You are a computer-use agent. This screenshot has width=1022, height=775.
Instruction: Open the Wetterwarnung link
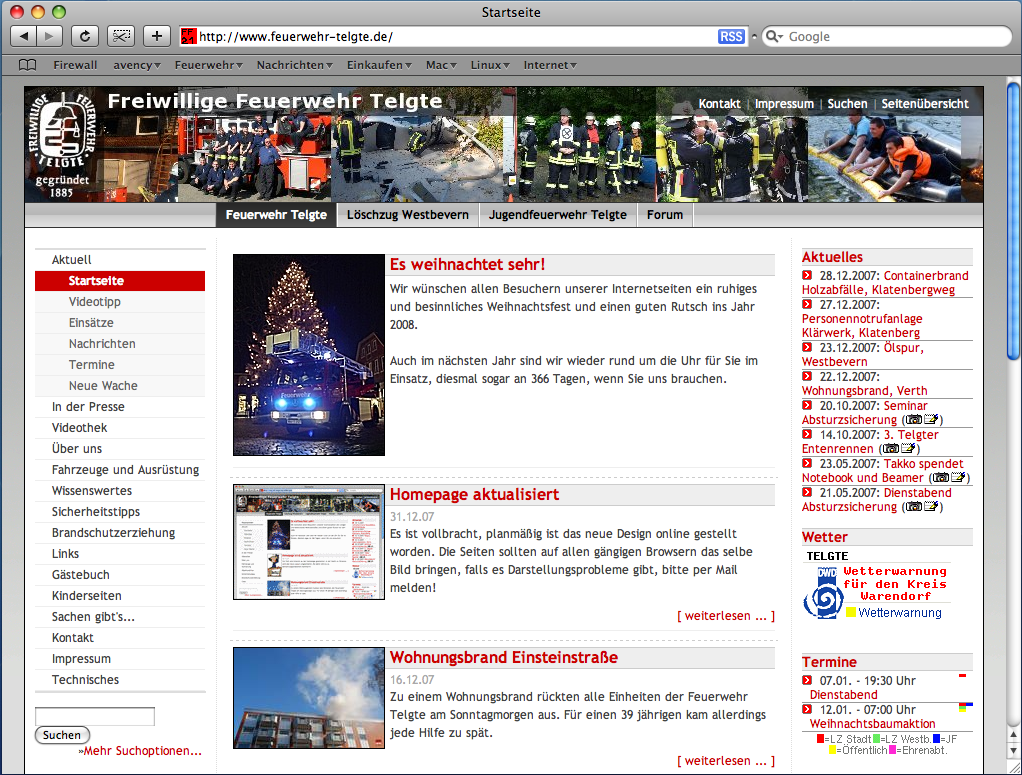pyautogui.click(x=899, y=613)
